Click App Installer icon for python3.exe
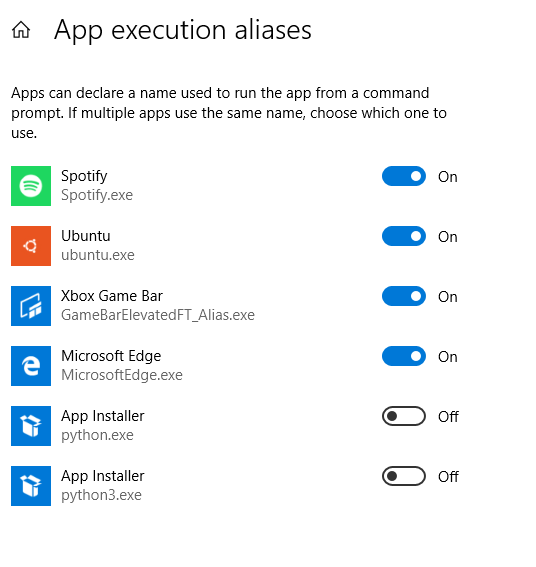The width and height of the screenshot is (536, 567). [x=31, y=486]
